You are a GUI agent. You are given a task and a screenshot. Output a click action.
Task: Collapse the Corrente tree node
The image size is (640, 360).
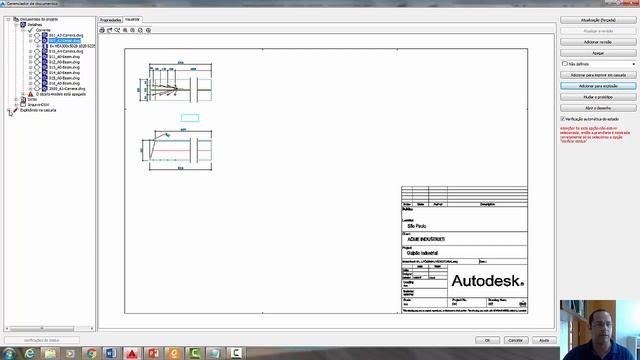point(23,30)
